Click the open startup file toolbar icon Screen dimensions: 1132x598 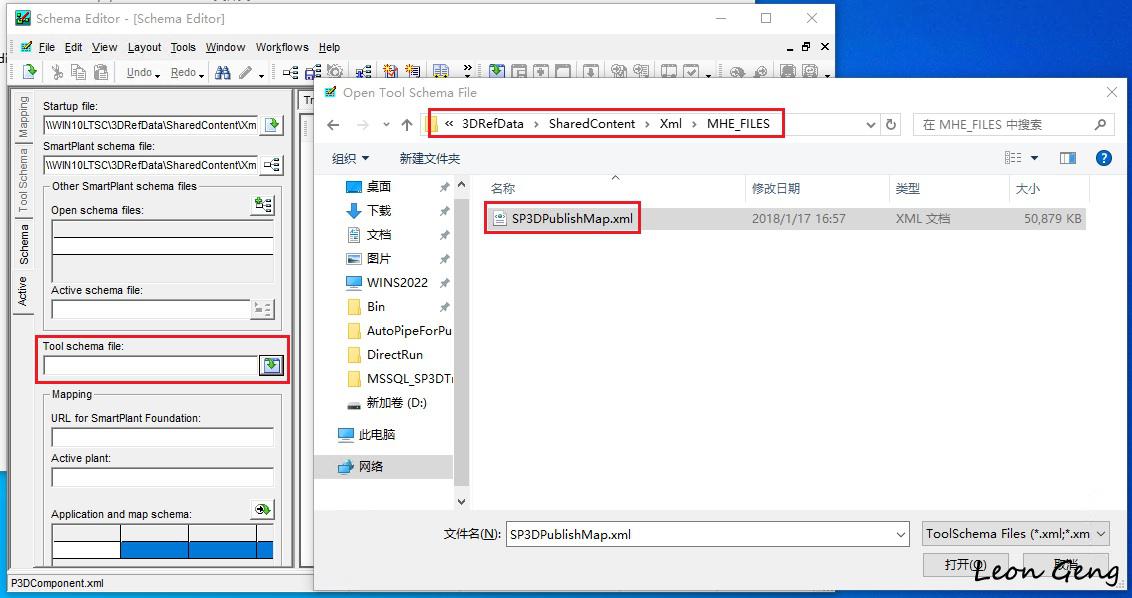click(30, 72)
